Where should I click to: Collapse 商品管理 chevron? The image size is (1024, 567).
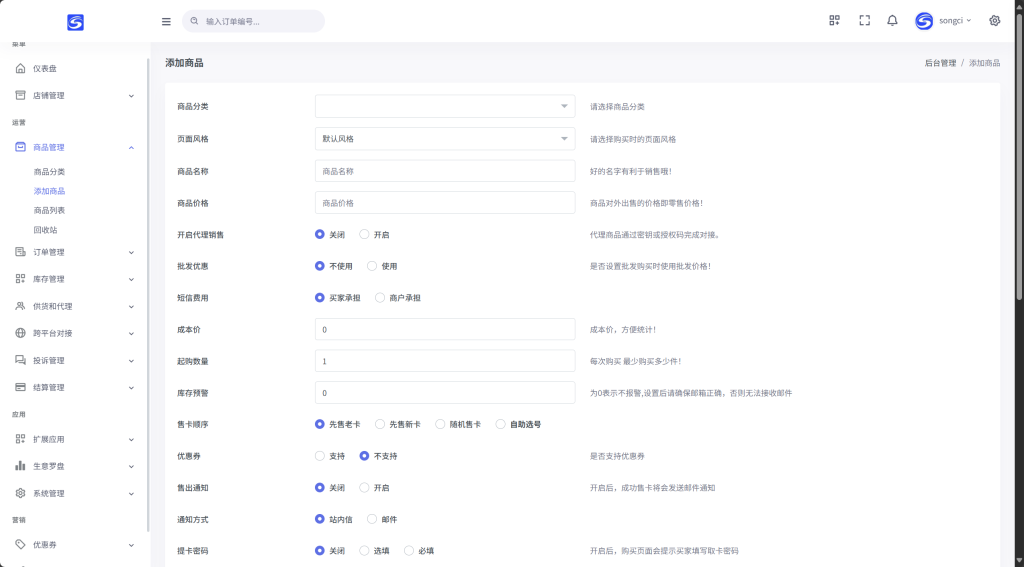click(x=131, y=148)
